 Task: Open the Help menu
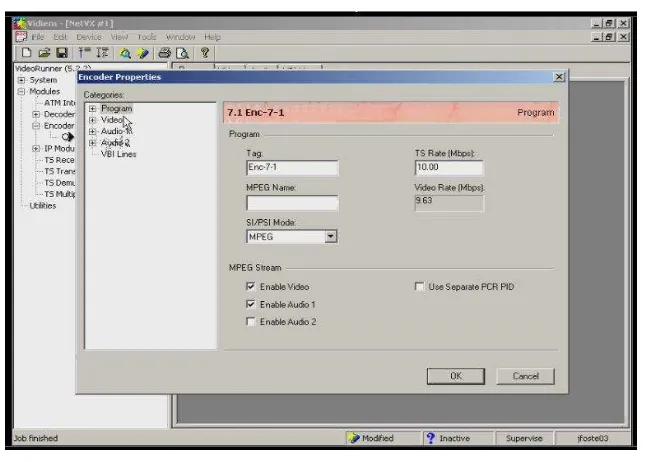pos(213,37)
